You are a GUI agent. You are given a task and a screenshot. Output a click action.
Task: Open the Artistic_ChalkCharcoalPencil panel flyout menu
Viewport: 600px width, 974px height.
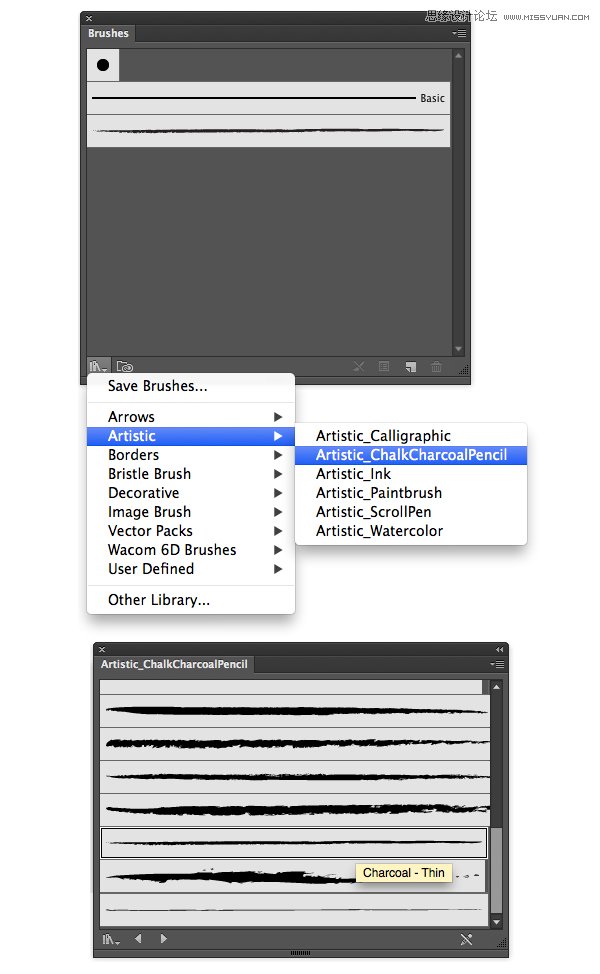498,664
